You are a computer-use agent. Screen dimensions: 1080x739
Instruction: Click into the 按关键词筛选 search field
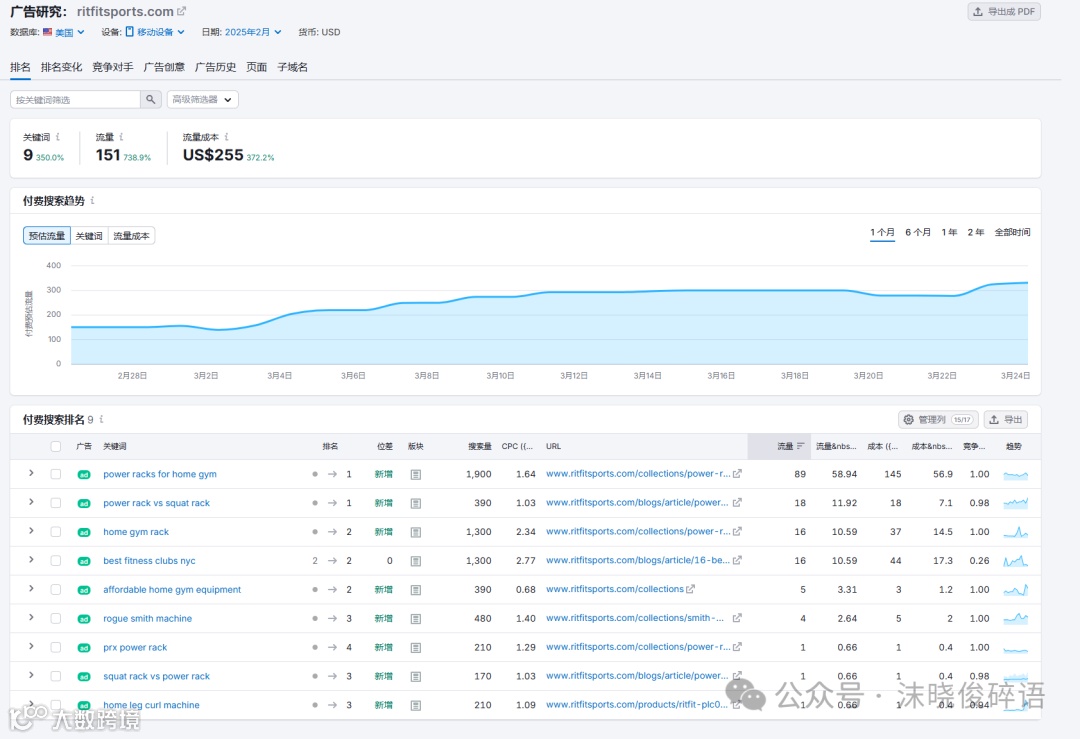pyautogui.click(x=75, y=100)
